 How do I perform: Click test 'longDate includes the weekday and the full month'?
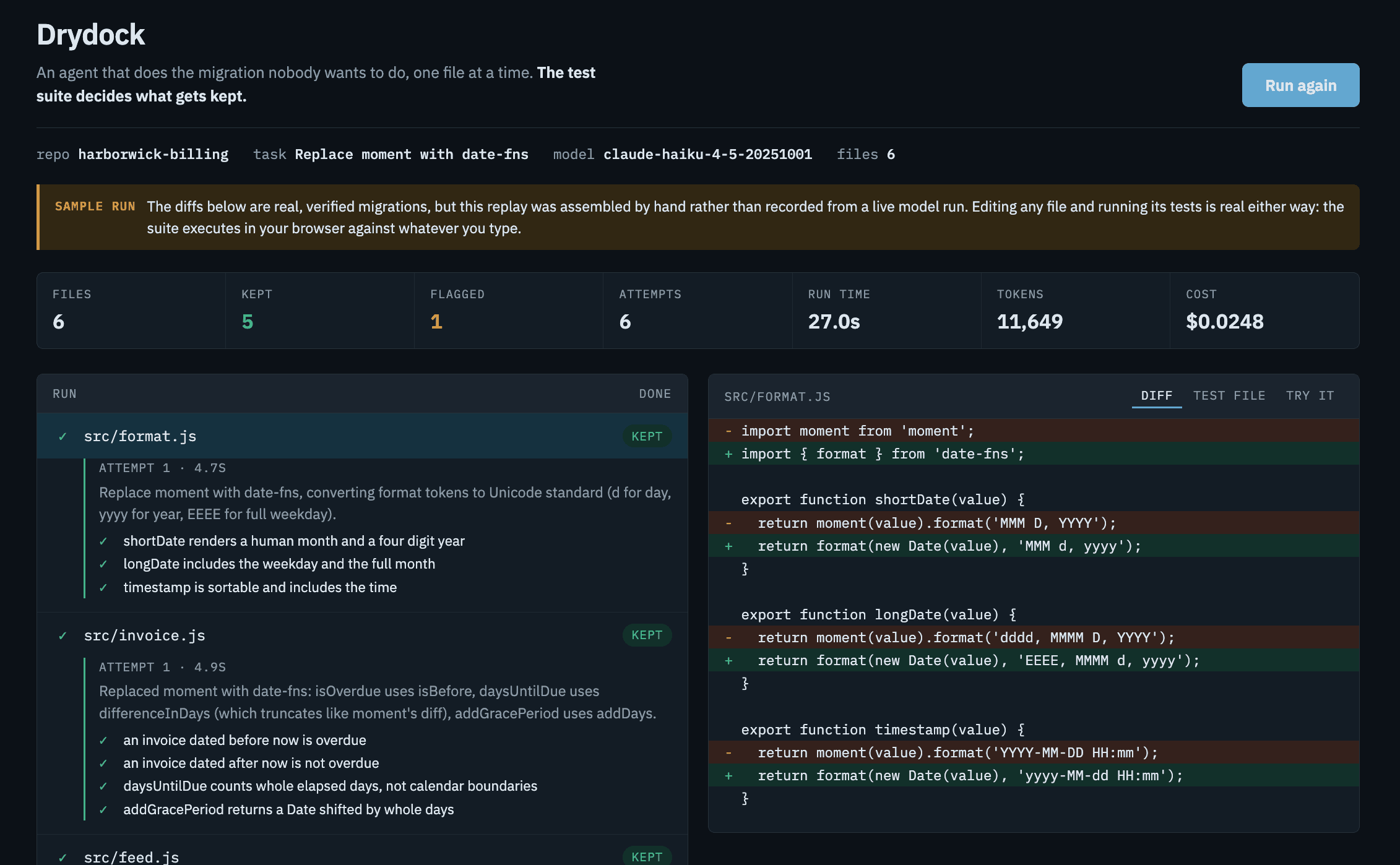(x=279, y=564)
